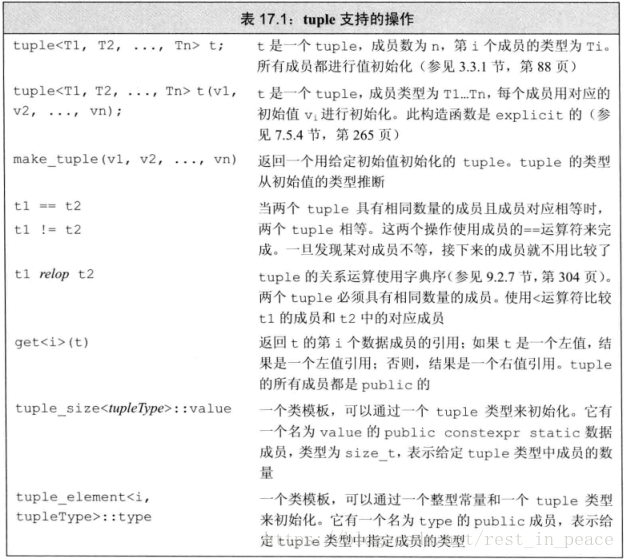The height and width of the screenshot is (559, 625).
Task: Click the code 't1 relop t2'
Action: [54, 274]
